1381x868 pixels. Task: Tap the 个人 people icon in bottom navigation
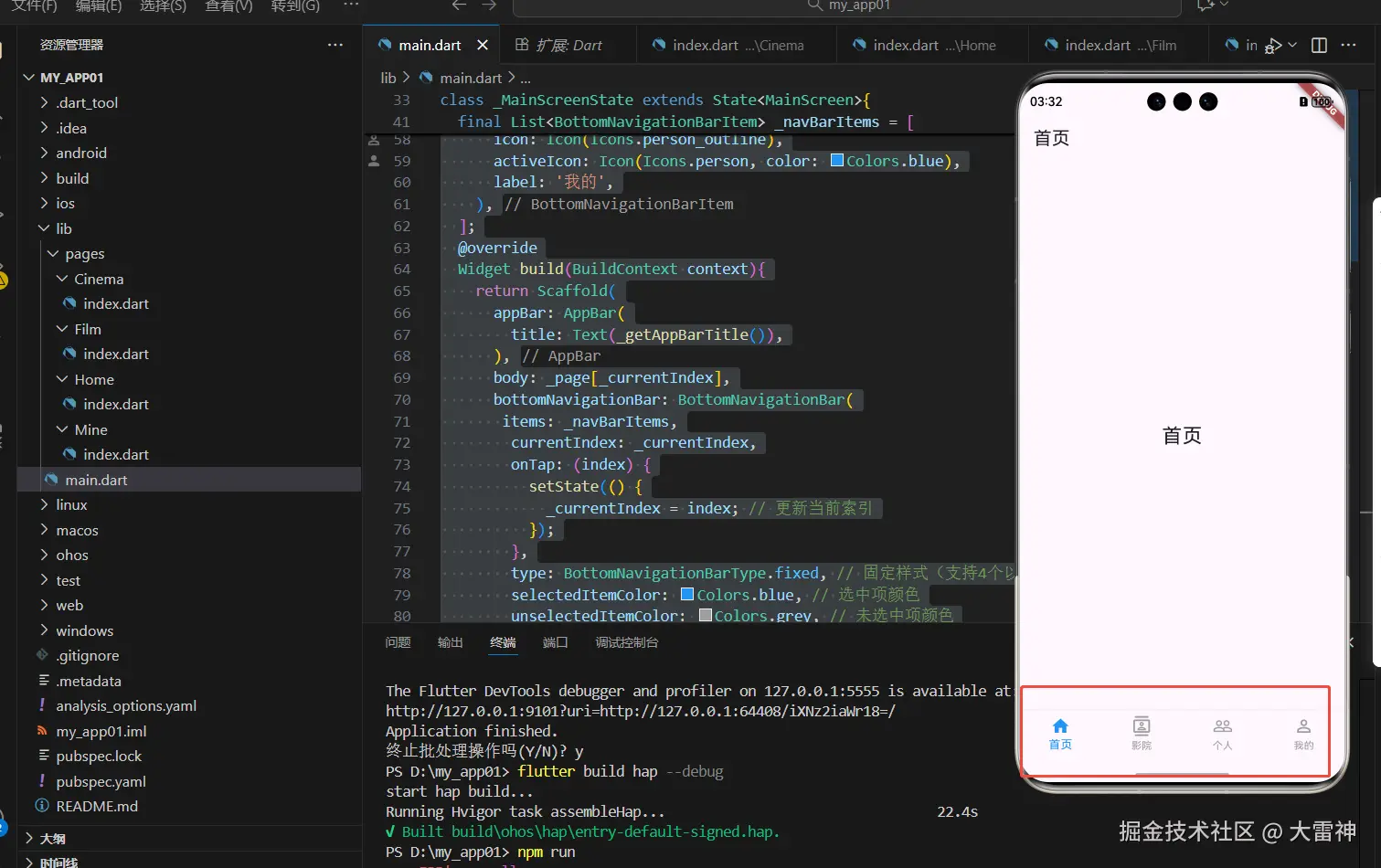click(1222, 727)
